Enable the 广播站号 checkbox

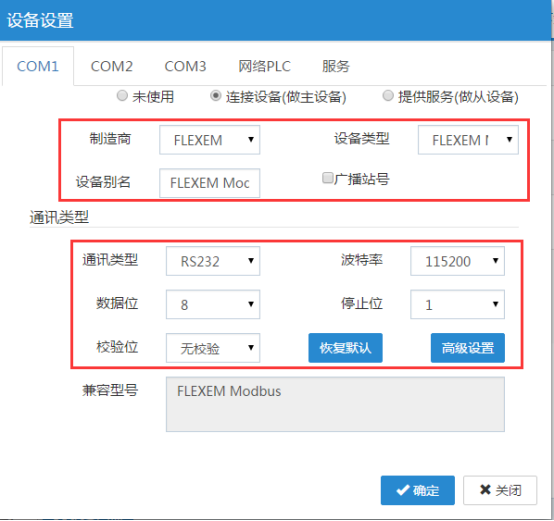pyautogui.click(x=327, y=178)
